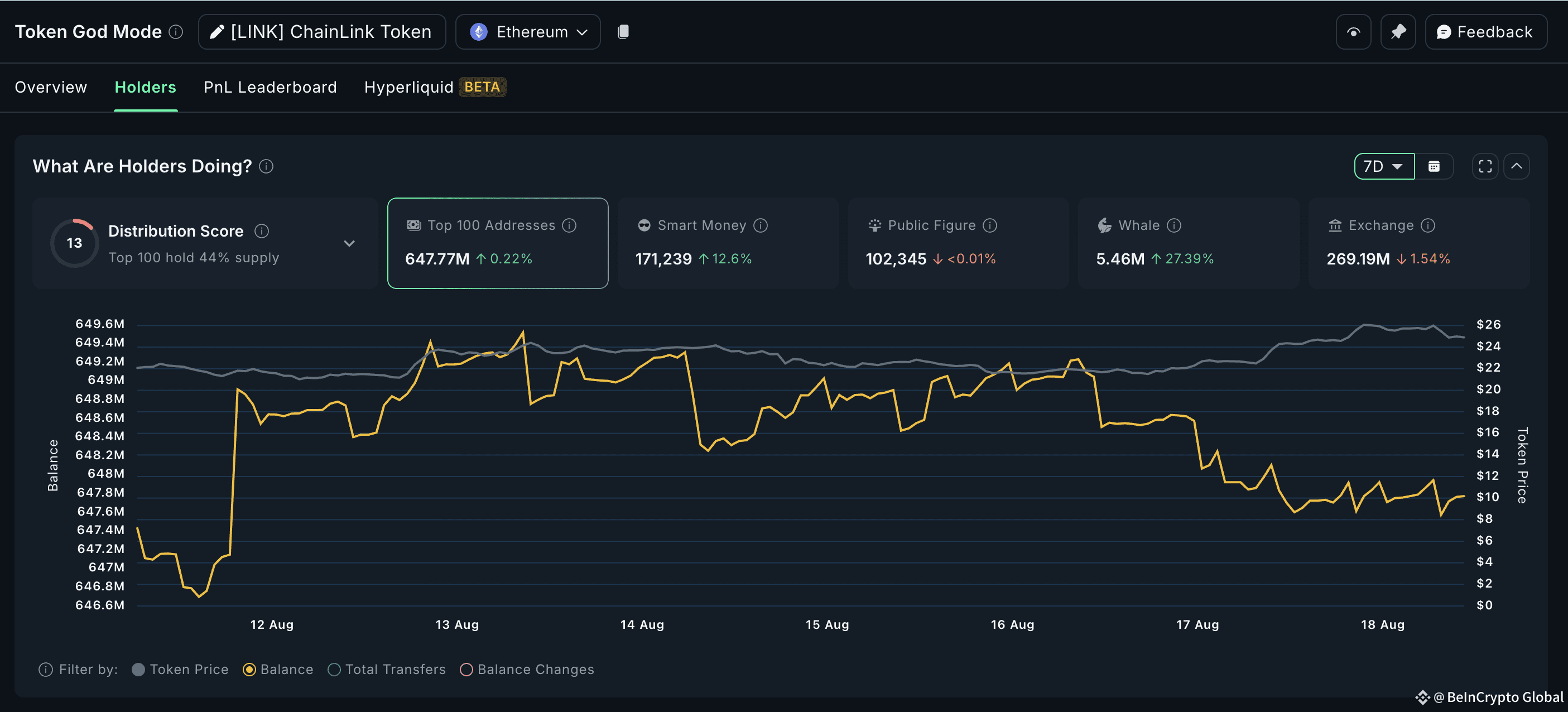Collapse the What Are Holders Doing panel
This screenshot has width=1568, height=712.
pos(1516,166)
